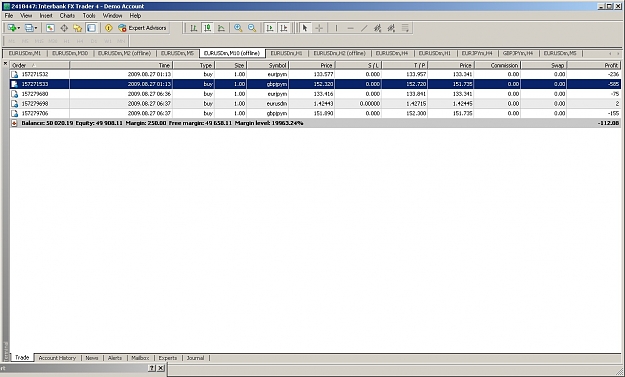Open the Alerts terminal tab
Screen dimensions: 625x377
point(115,358)
